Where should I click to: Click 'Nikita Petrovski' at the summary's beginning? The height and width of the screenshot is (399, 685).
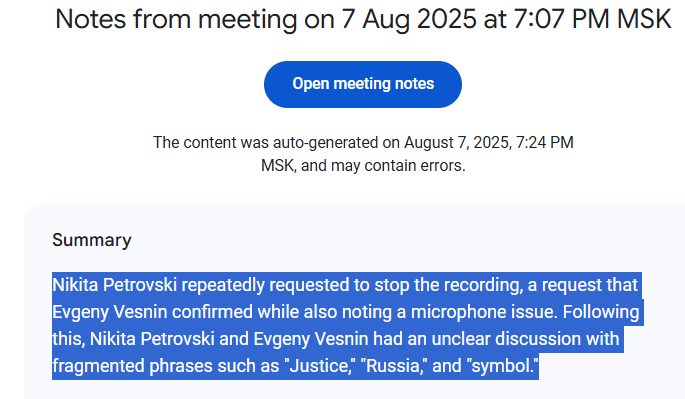(114, 285)
